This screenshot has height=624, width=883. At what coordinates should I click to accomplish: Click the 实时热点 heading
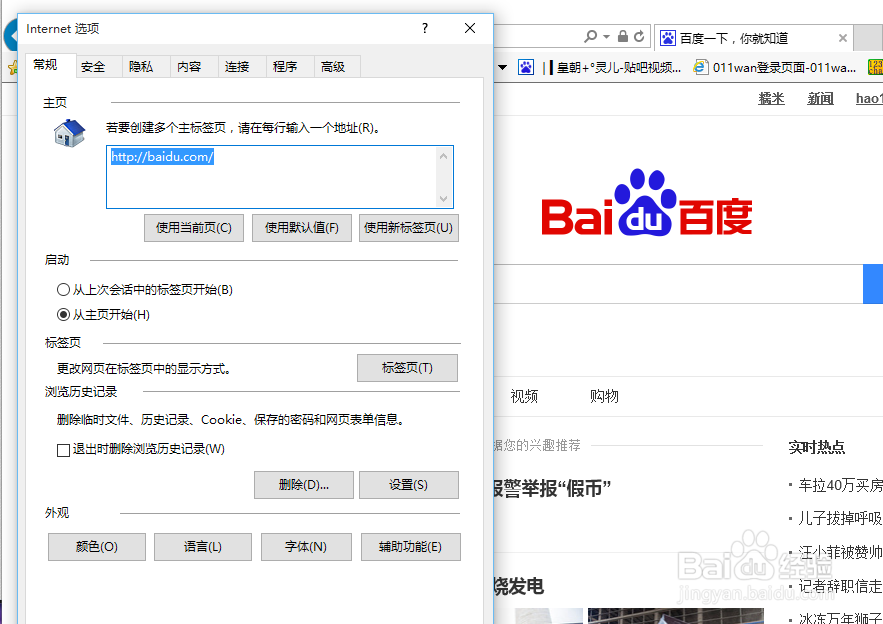tap(817, 447)
